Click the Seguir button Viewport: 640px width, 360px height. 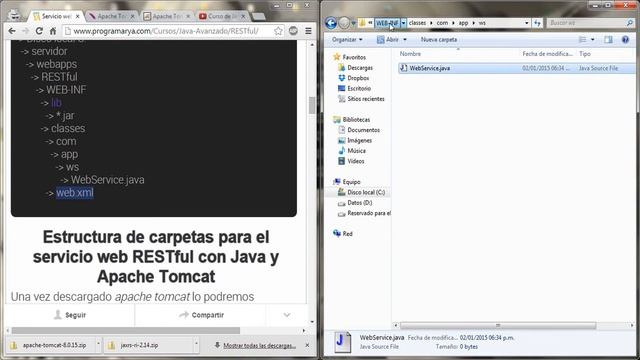click(x=70, y=315)
